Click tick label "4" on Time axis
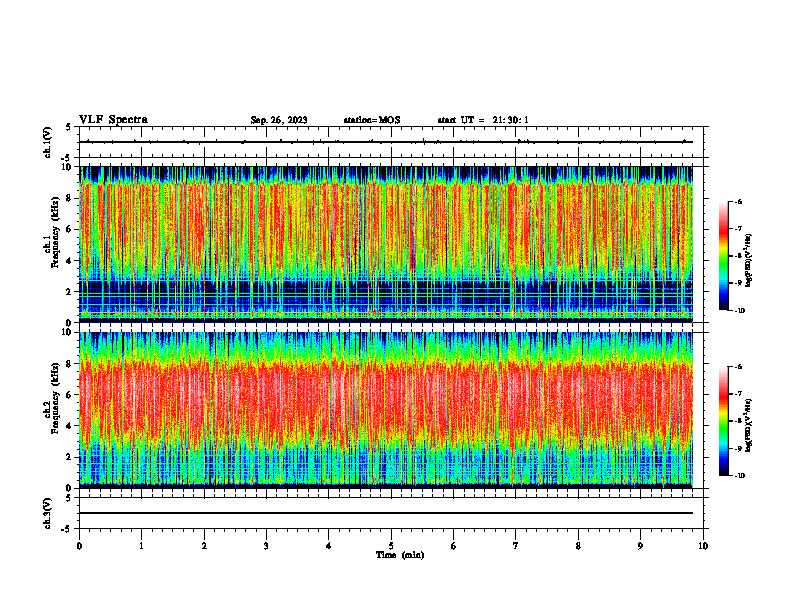The image size is (792, 612). (x=329, y=546)
